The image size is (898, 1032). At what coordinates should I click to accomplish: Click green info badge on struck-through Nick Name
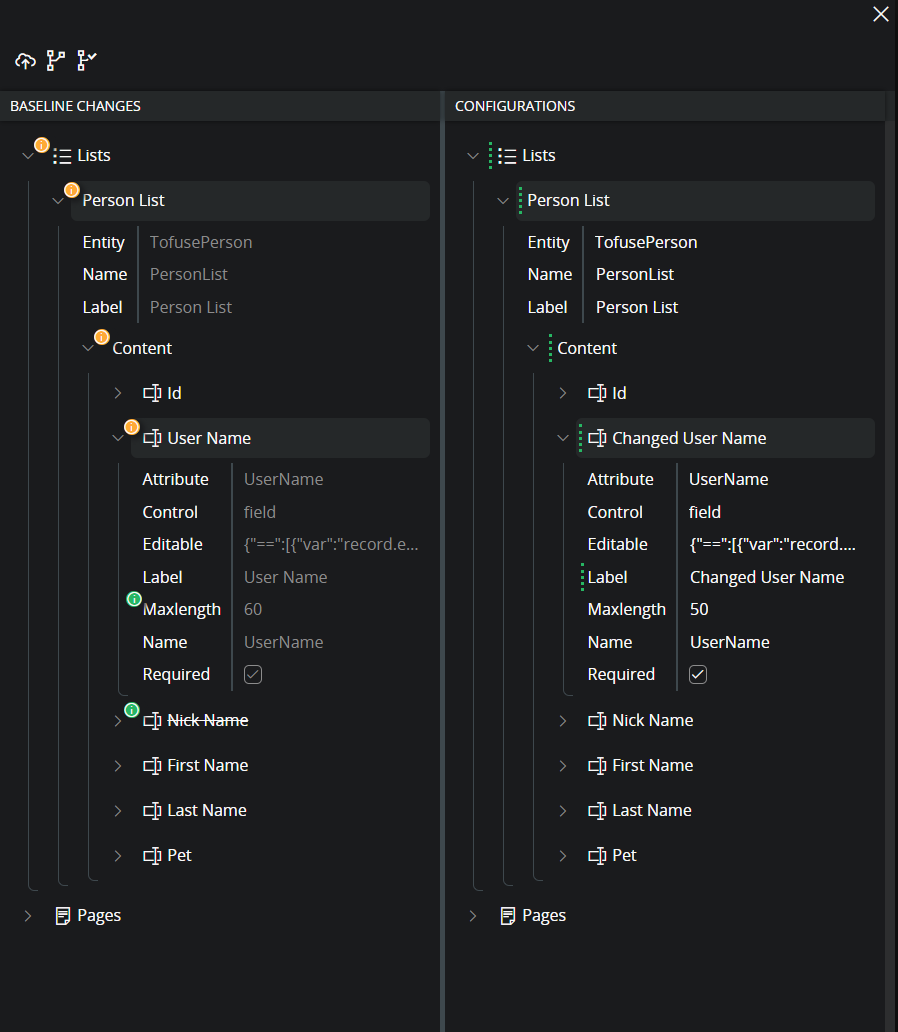pos(131,710)
